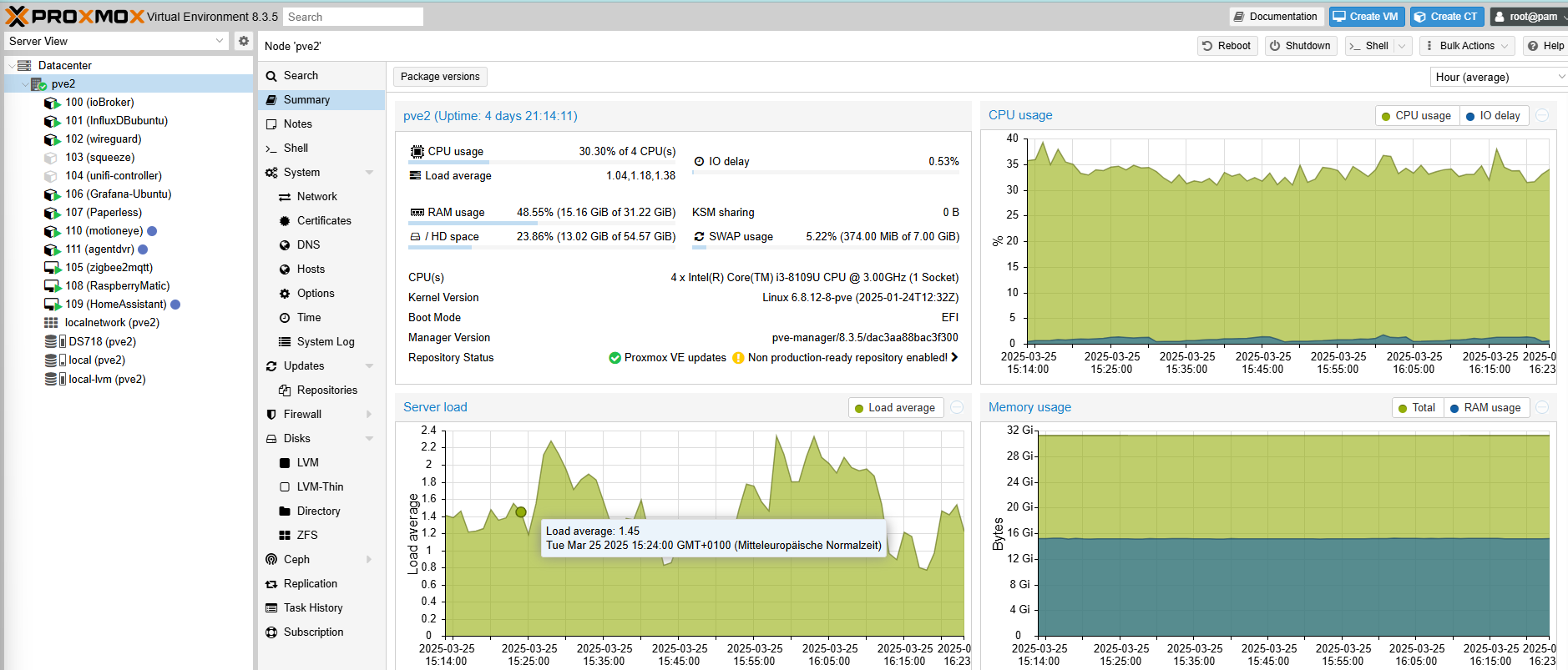
Task: Click the undo zoom button on CPU usage chart
Action: (x=1543, y=116)
